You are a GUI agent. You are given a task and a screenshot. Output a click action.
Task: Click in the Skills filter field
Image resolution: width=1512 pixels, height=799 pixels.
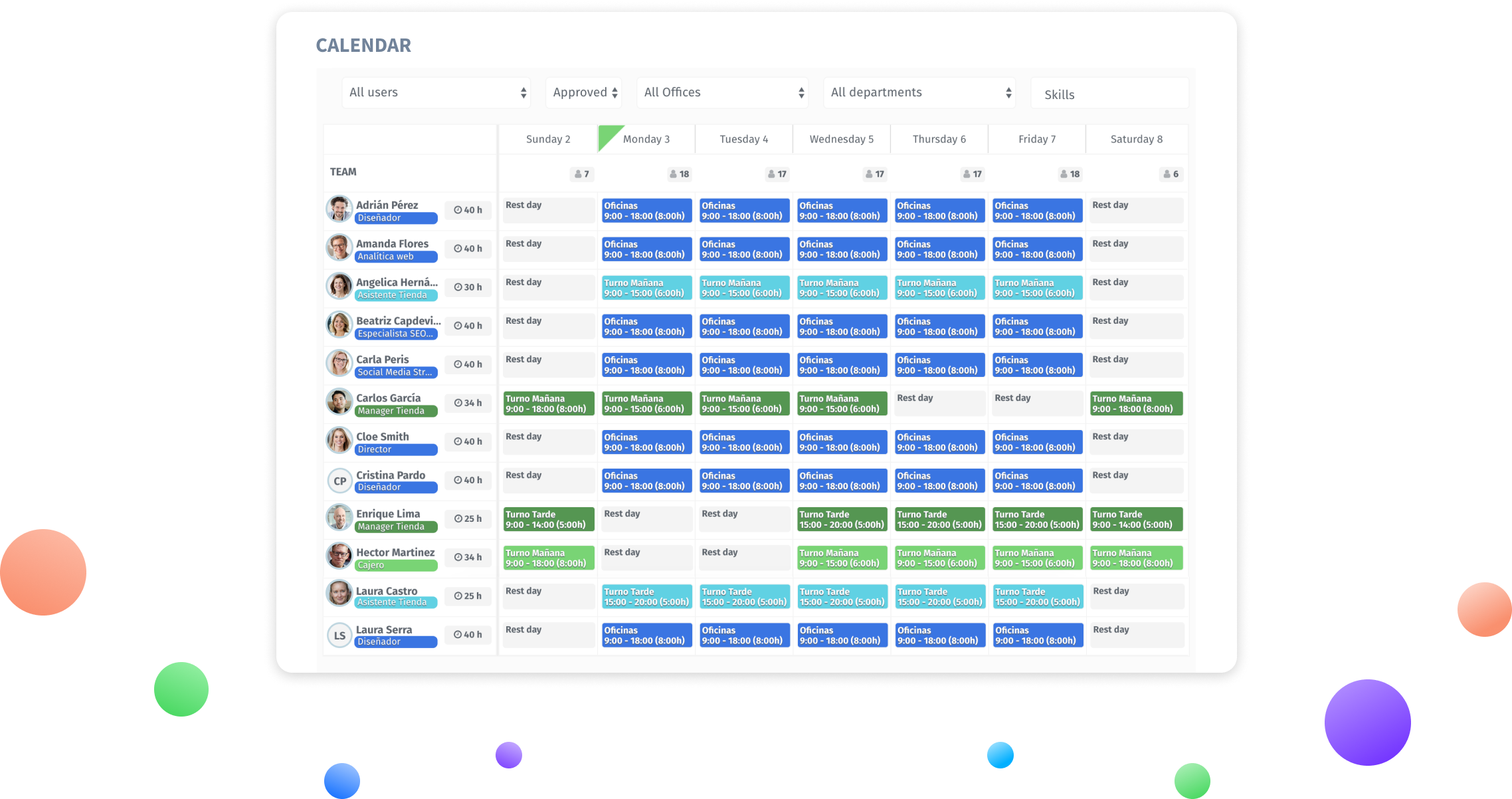click(1109, 94)
